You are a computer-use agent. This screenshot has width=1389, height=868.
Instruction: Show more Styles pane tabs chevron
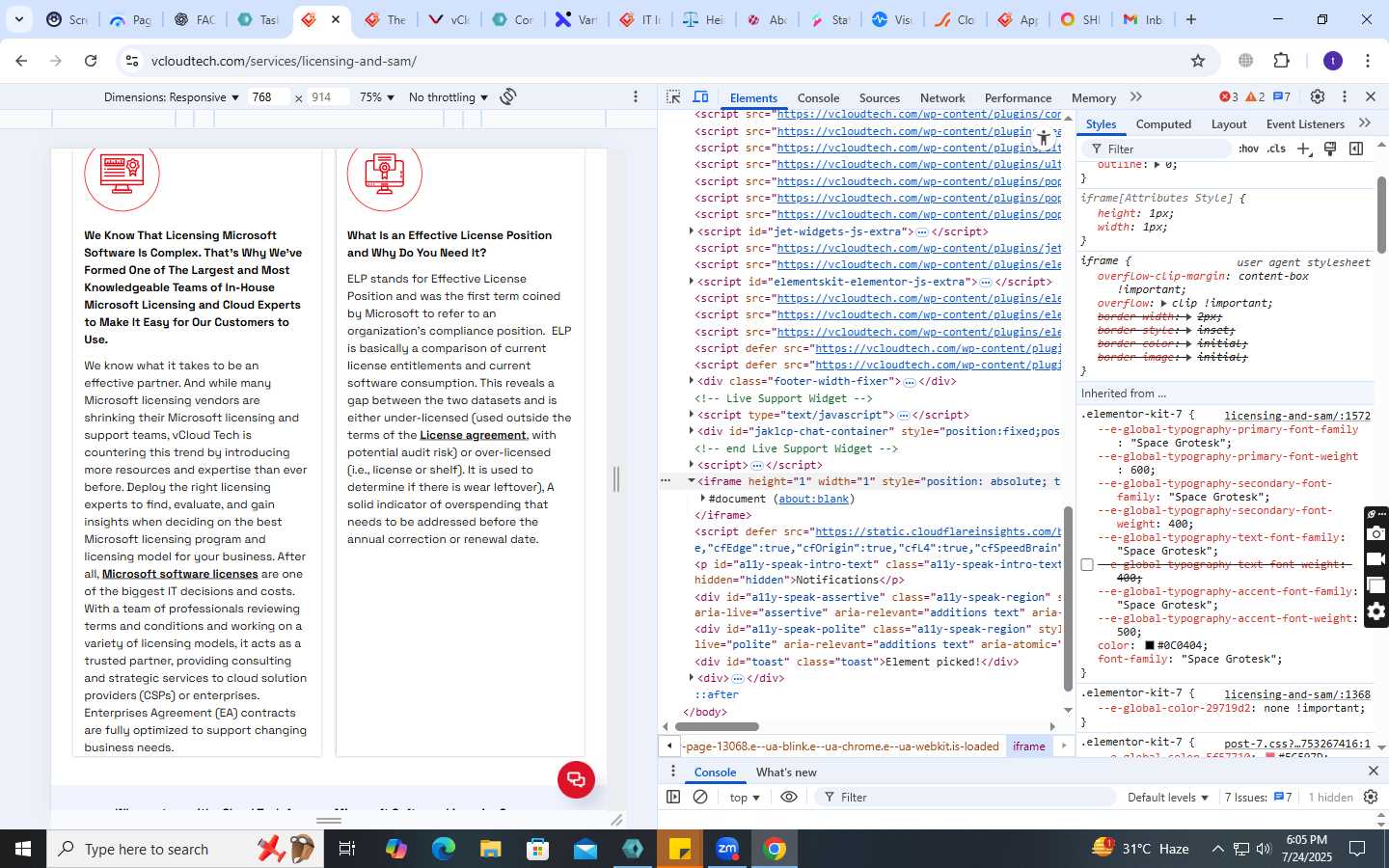pos(1364,123)
